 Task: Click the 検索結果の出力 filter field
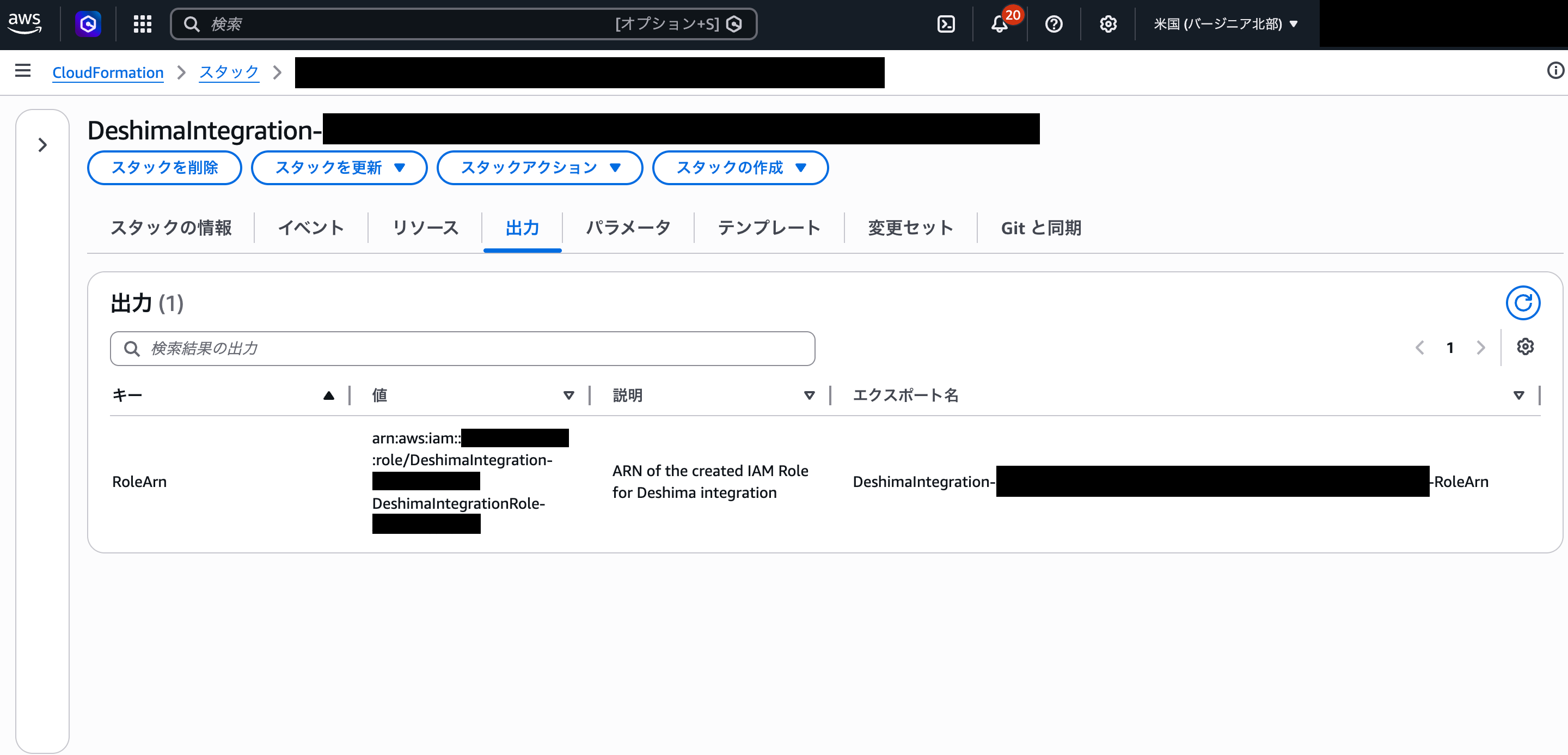[463, 348]
